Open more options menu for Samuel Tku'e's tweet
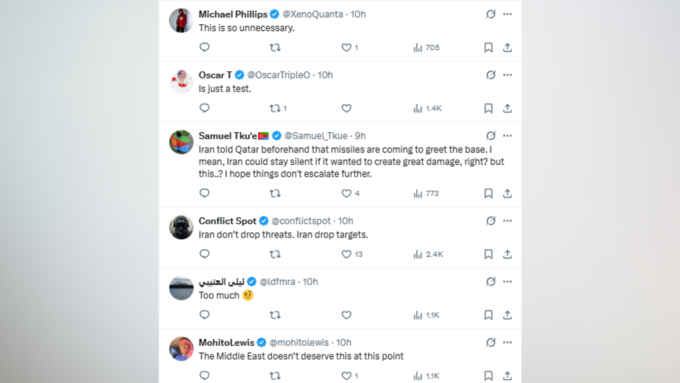 click(507, 136)
